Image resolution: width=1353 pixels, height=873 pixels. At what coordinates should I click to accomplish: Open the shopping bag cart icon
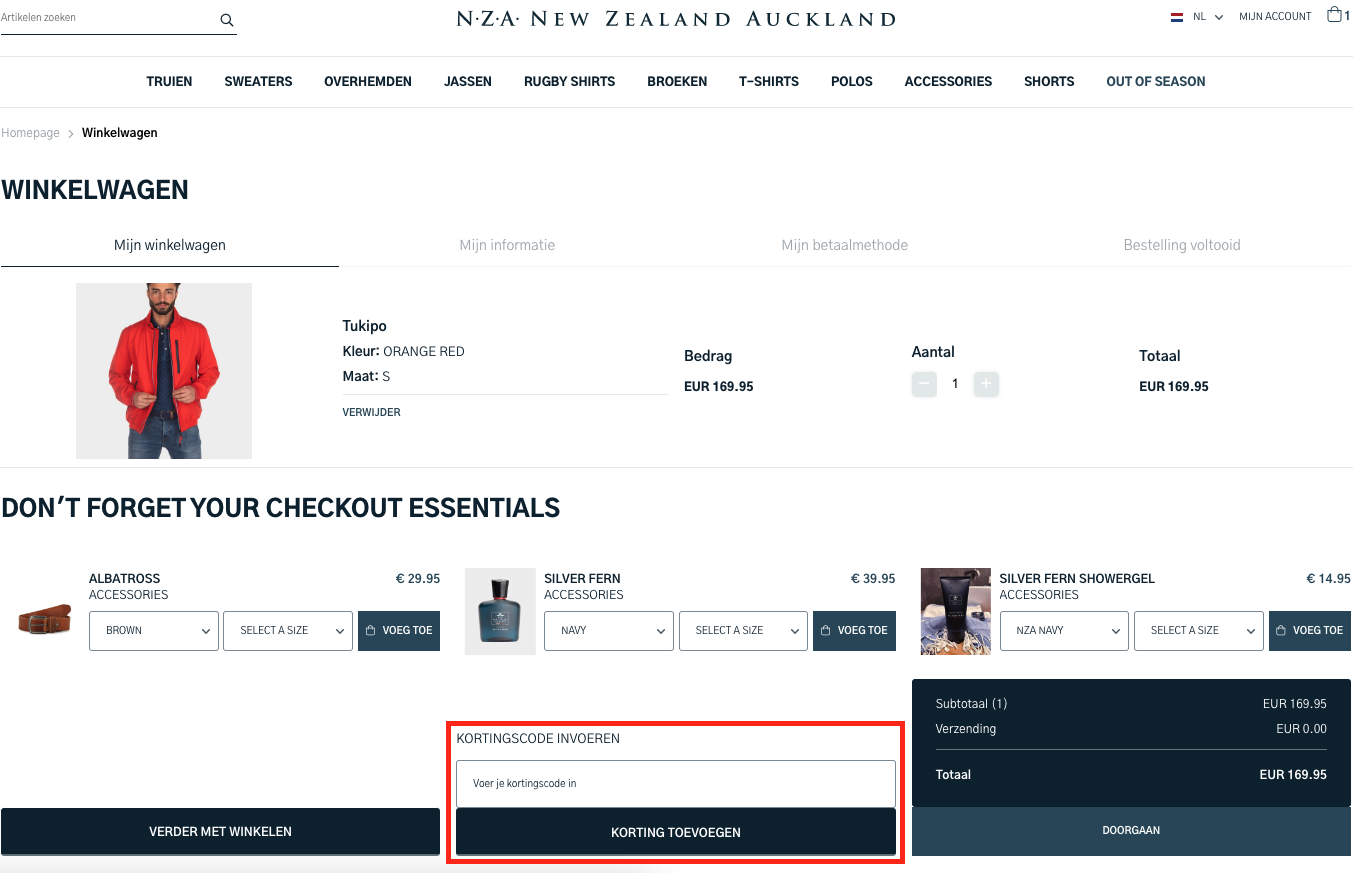pyautogui.click(x=1334, y=15)
